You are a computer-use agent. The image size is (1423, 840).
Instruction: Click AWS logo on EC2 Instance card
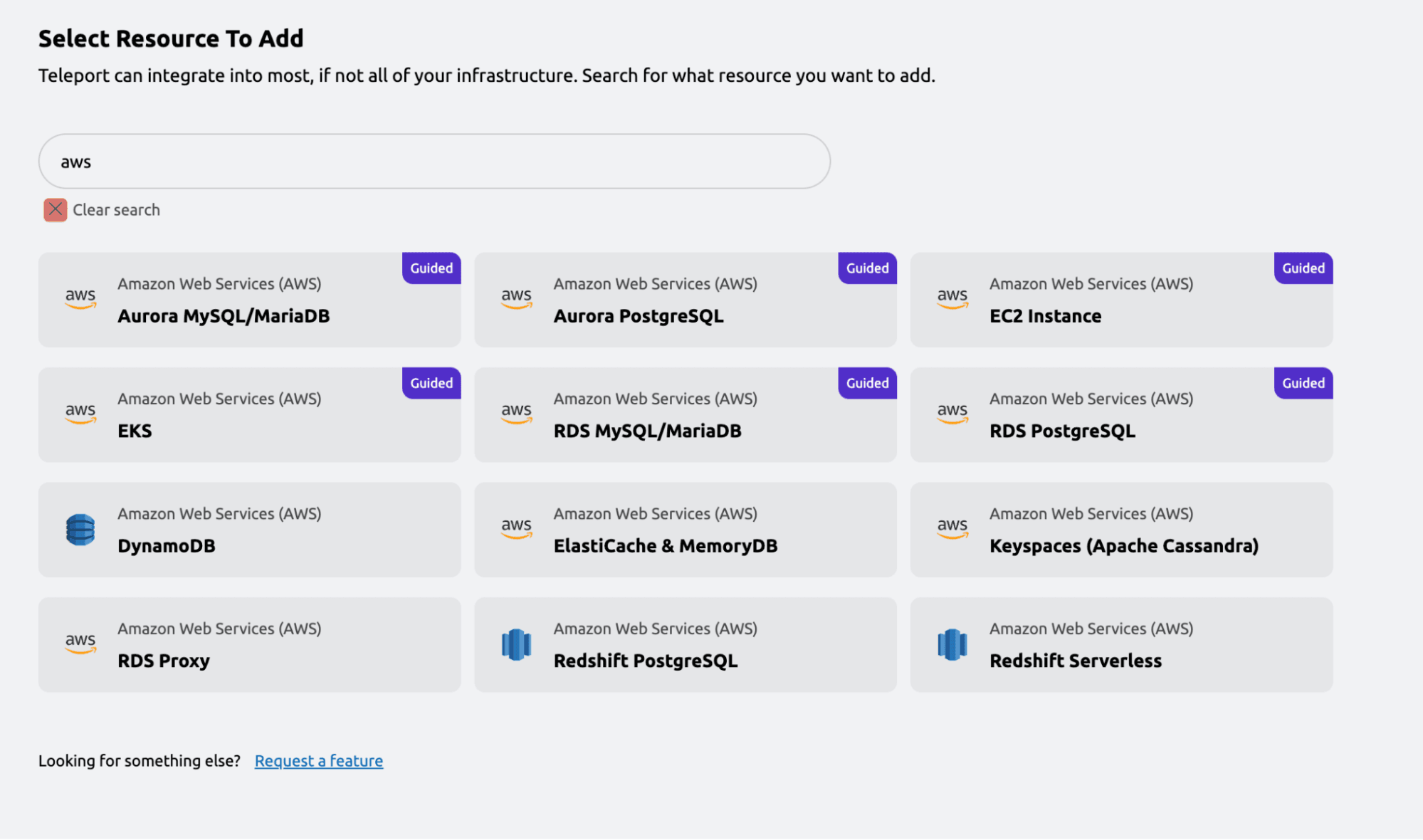(952, 298)
